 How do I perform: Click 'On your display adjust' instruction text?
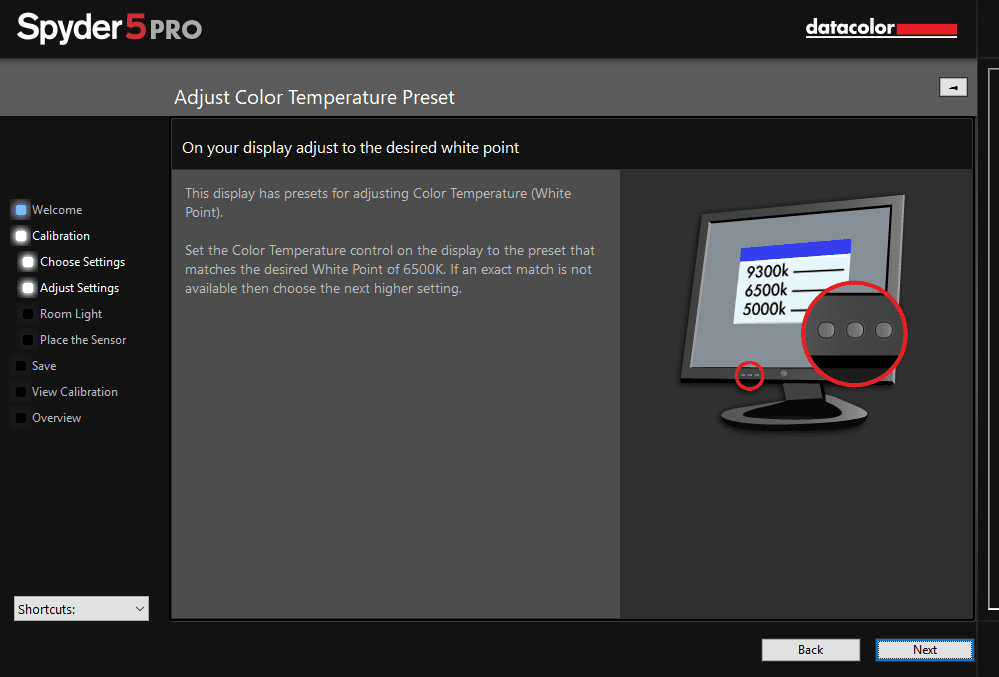click(350, 148)
